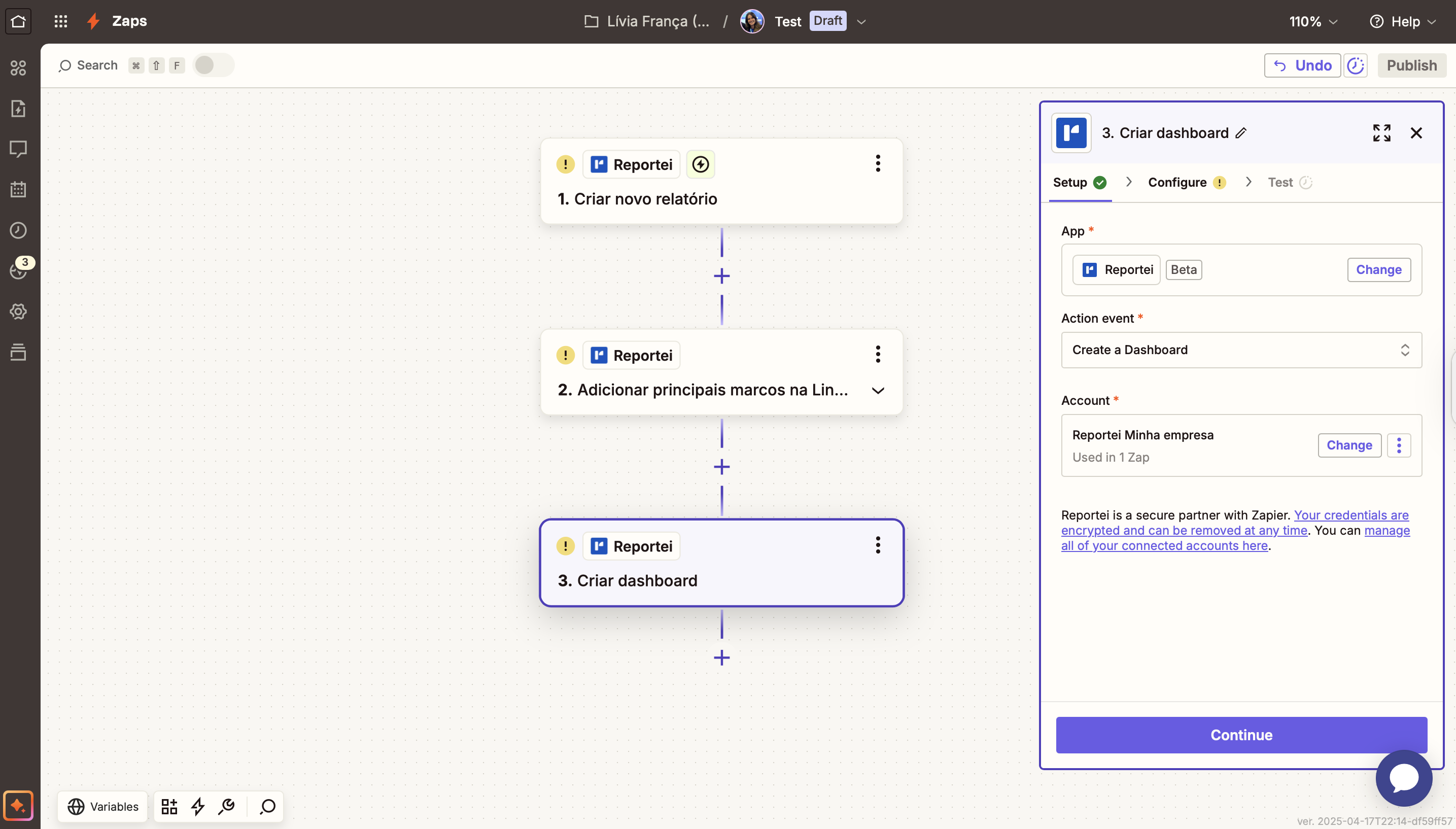Open the Zap history clock icon in sidebar
1456x829 pixels.
(x=19, y=230)
